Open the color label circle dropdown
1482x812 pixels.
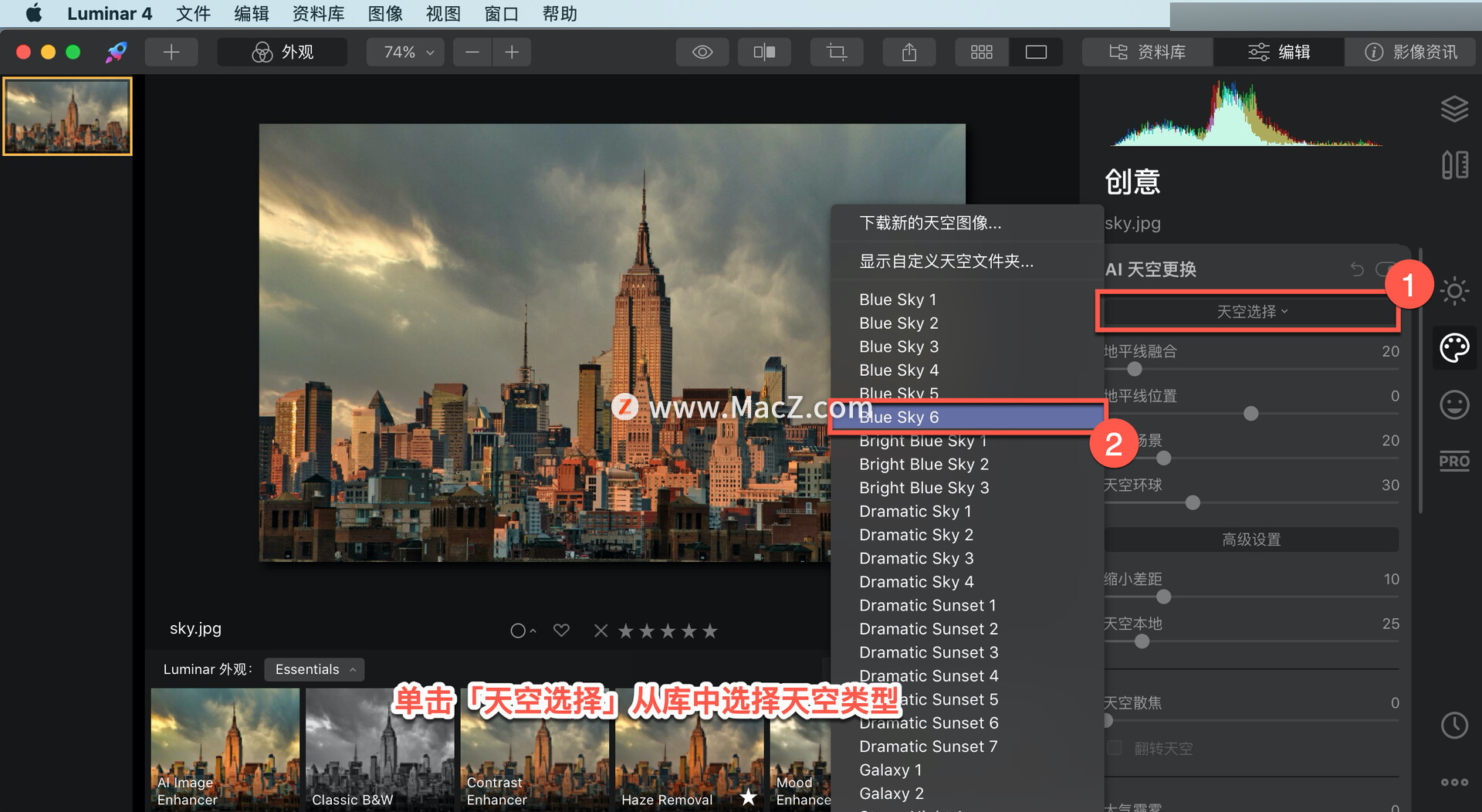pos(523,631)
